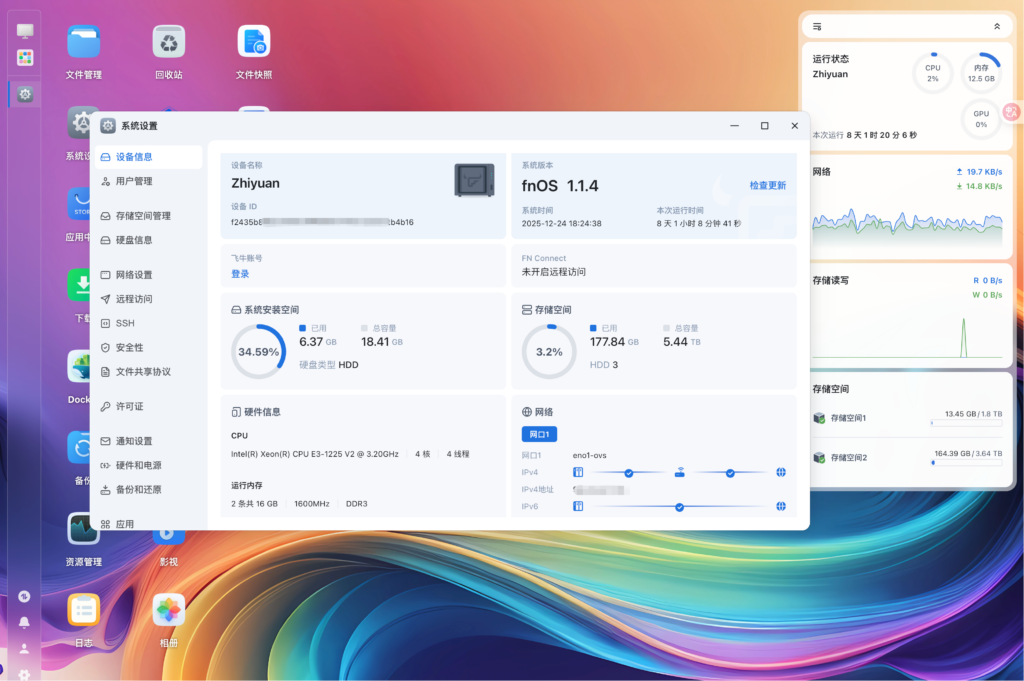Click the CPU usage gauge in the widget
1024x681 pixels.
(x=932, y=73)
